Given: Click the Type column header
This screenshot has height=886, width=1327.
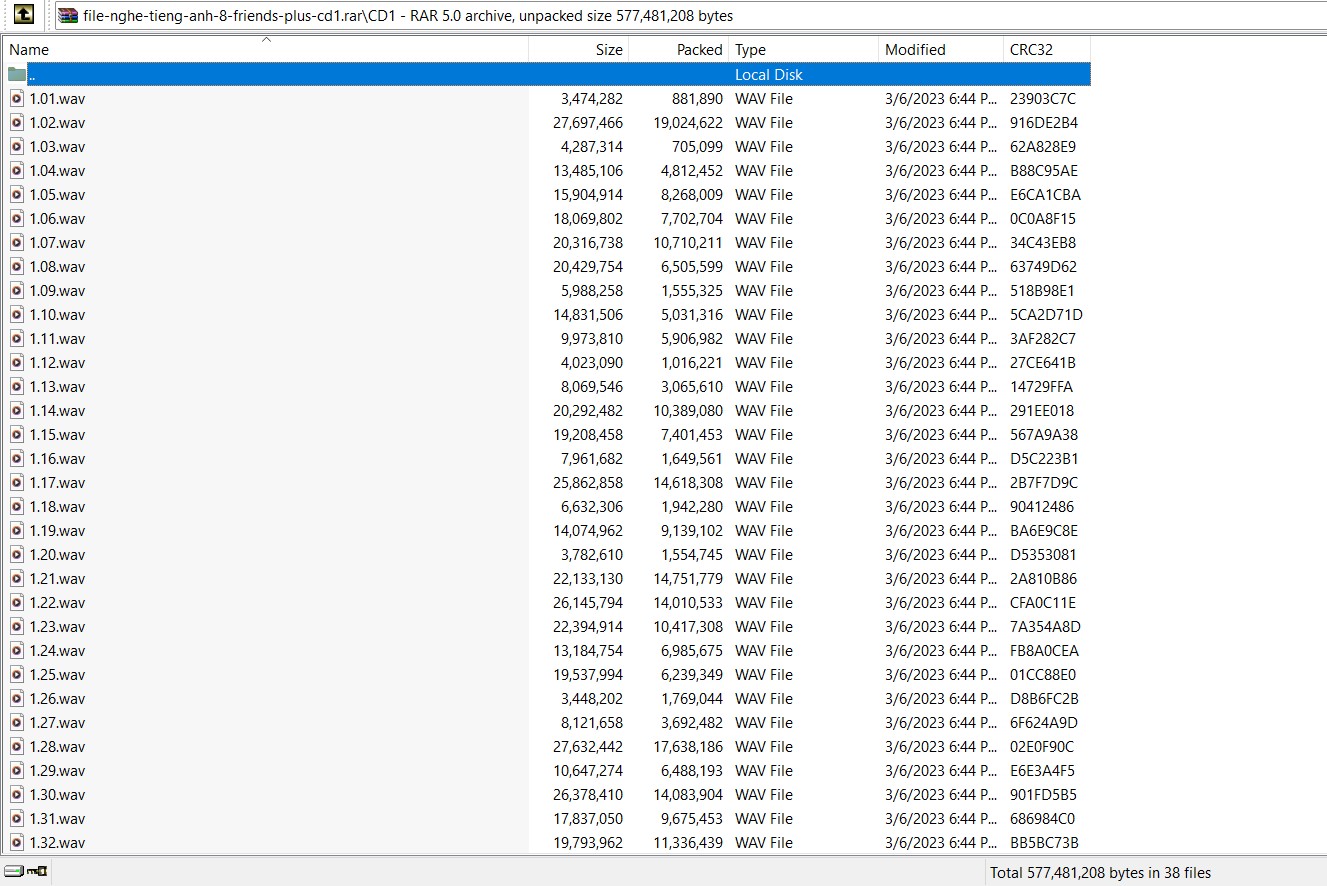Looking at the screenshot, I should 750,49.
